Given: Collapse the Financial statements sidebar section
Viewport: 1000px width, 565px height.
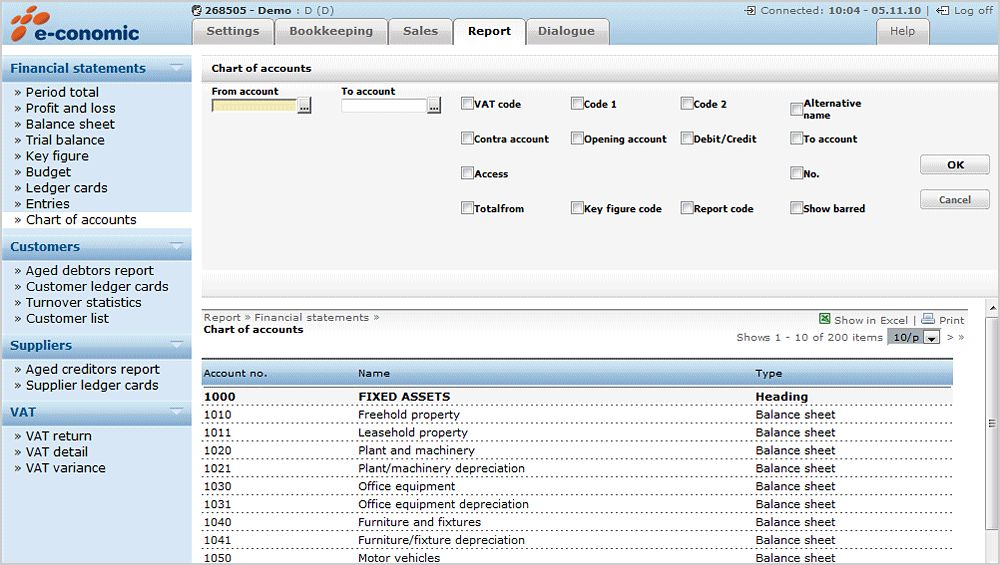Looking at the screenshot, I should coord(177,68).
